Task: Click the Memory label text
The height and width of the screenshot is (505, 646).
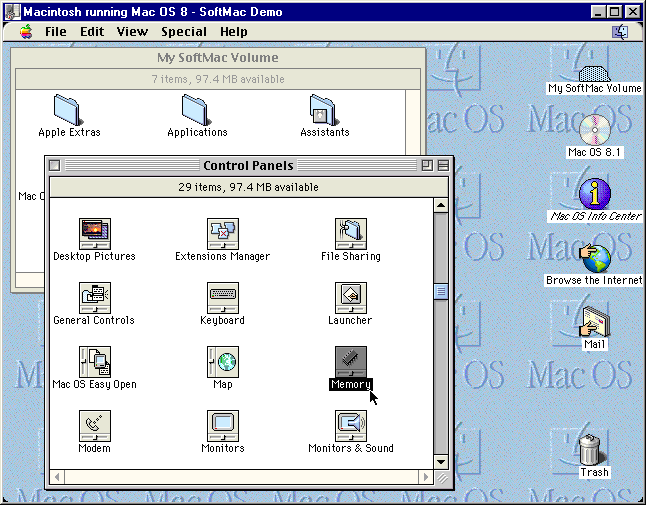Action: pos(351,384)
